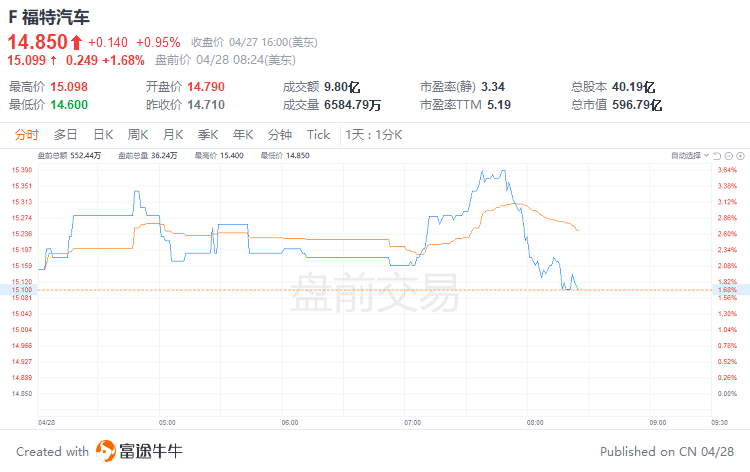Click the Created with text
The height and width of the screenshot is (472, 750).
(53, 451)
